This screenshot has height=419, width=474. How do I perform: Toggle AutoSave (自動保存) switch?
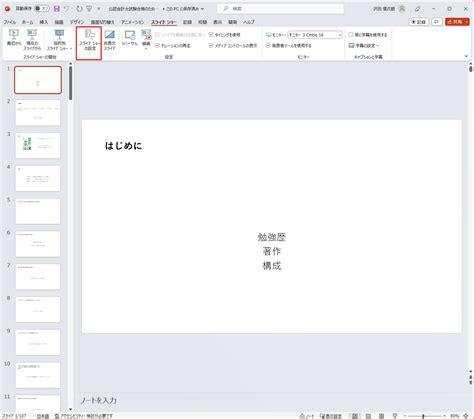42,9
